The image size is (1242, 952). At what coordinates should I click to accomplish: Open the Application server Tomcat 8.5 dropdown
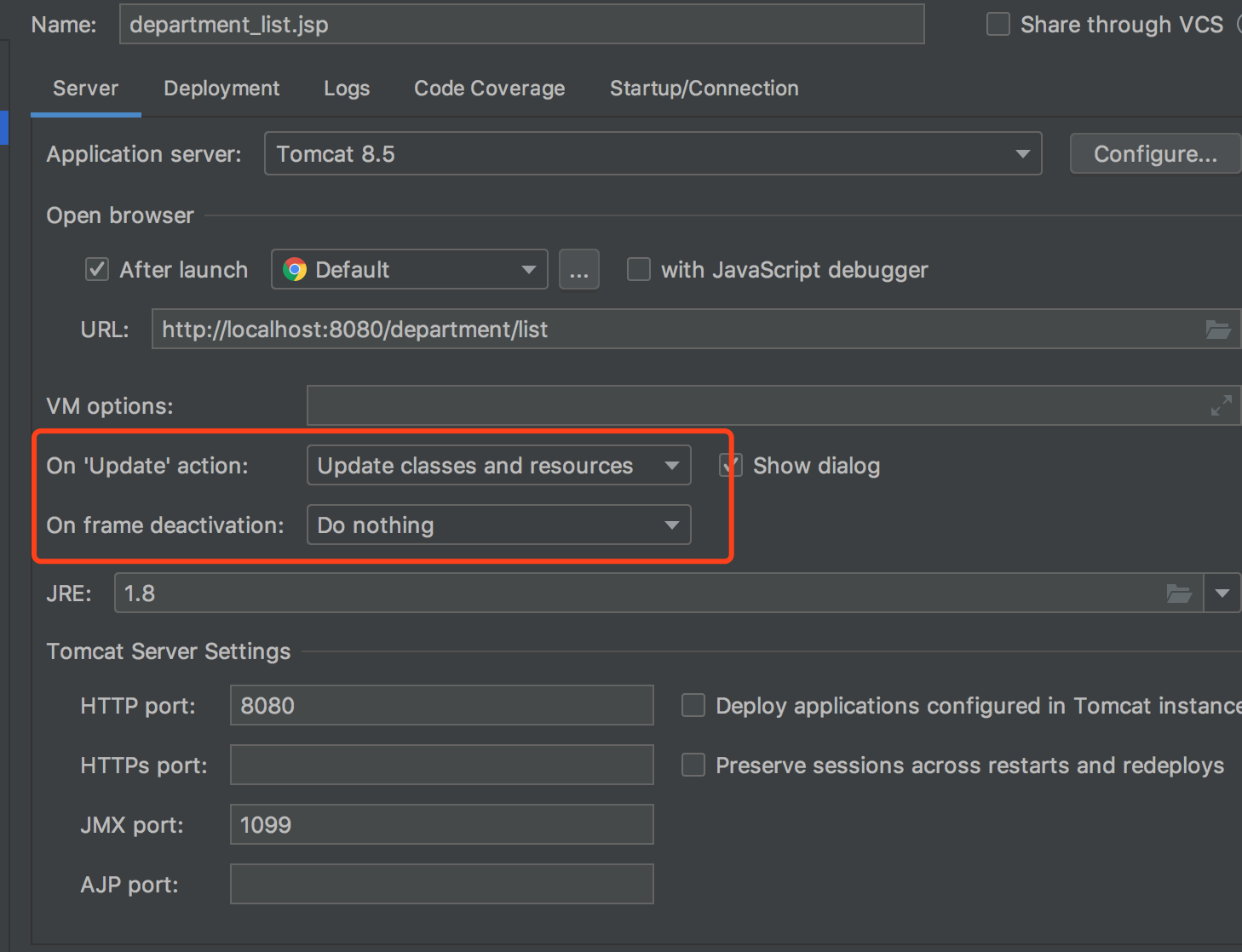click(x=653, y=154)
